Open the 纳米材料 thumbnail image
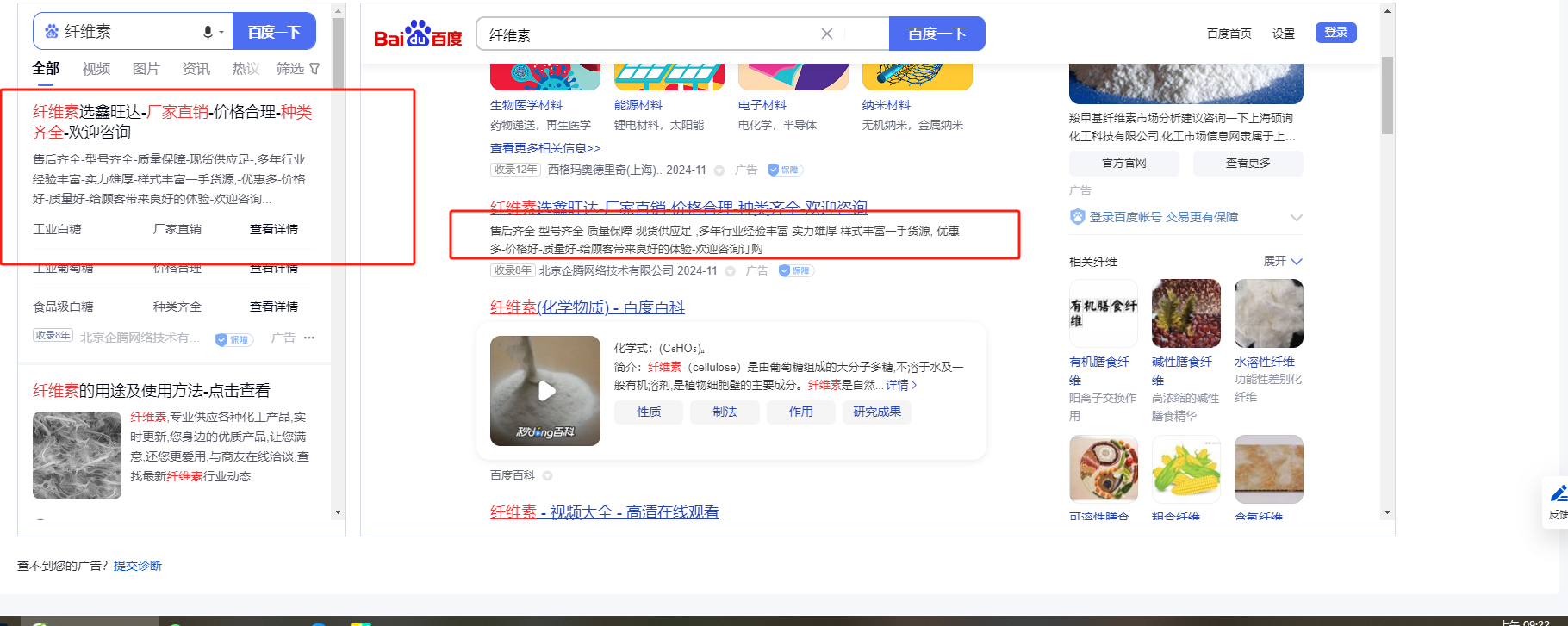 (x=918, y=77)
